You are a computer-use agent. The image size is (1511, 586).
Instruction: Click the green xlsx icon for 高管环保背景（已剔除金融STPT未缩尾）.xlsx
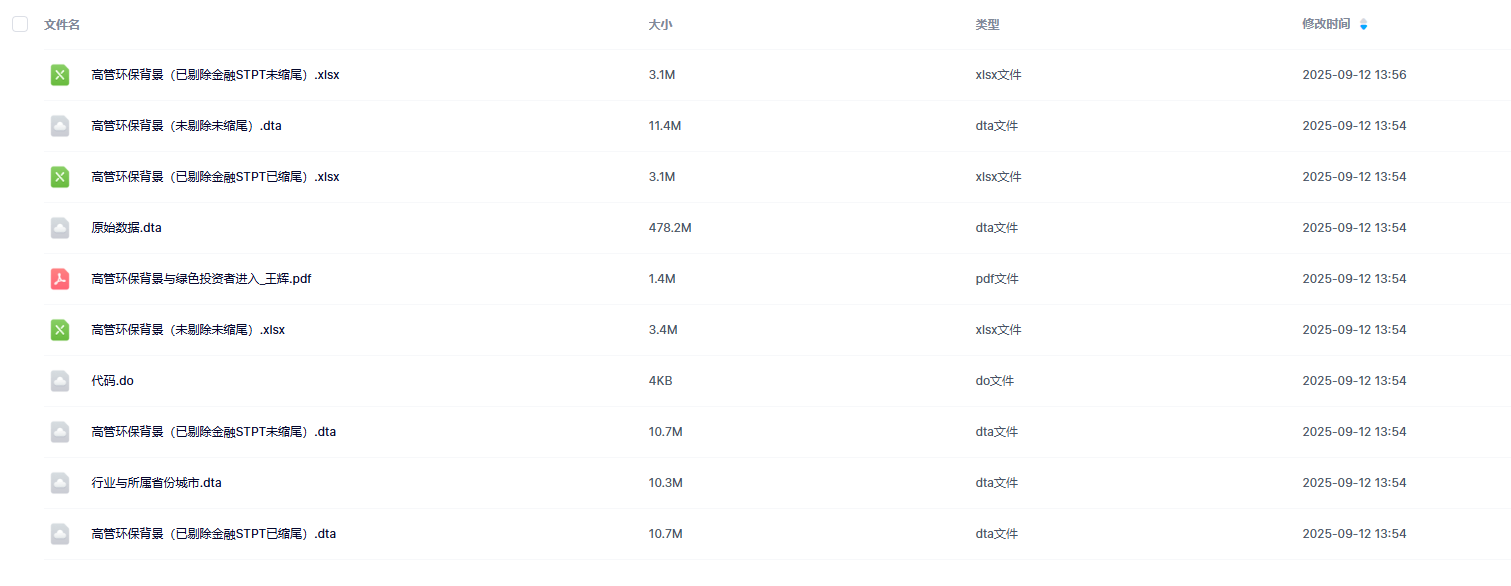(60, 75)
